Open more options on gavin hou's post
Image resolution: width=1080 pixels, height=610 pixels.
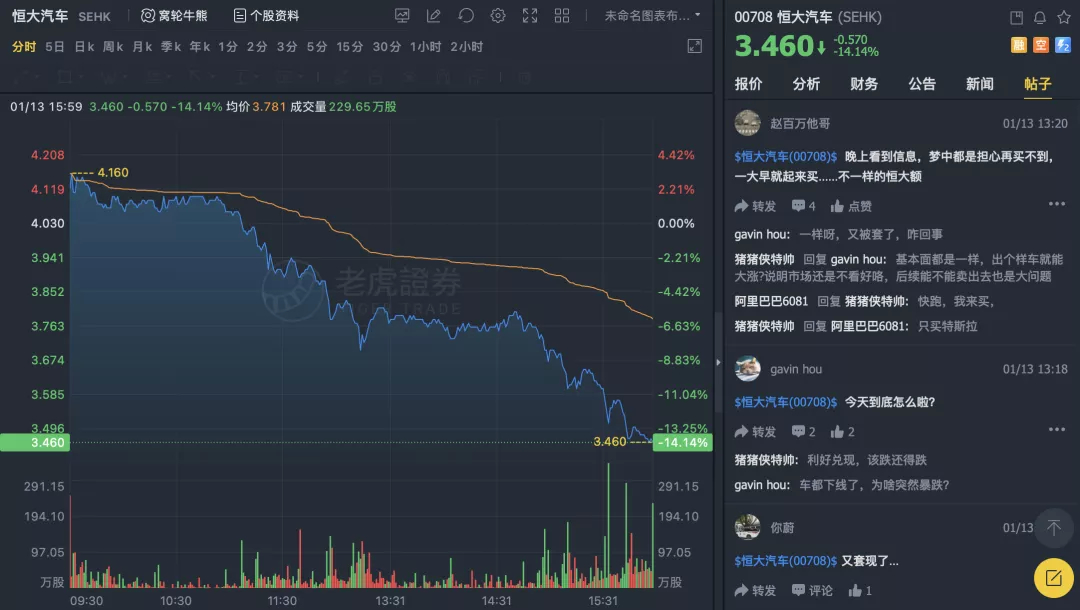(x=1057, y=430)
